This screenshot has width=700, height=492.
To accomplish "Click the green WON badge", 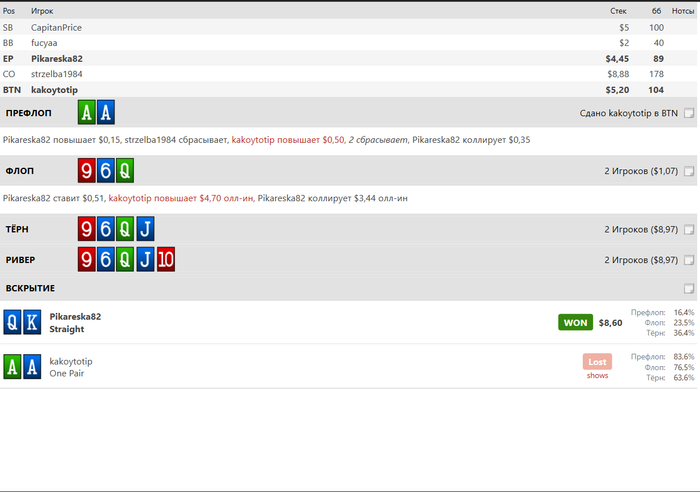I will click(575, 322).
